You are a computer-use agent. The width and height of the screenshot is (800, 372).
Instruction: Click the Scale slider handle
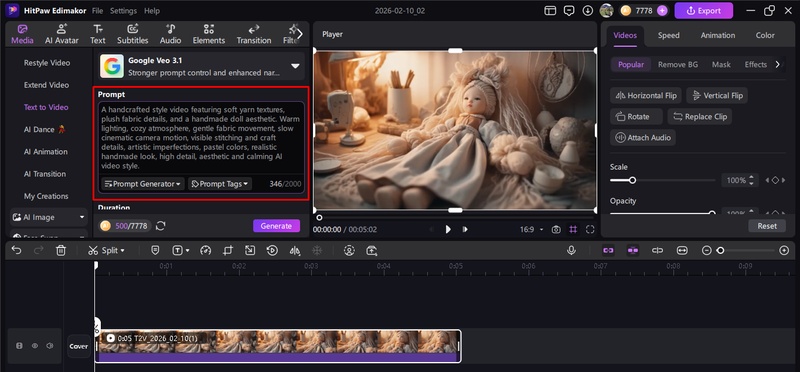(x=632, y=180)
